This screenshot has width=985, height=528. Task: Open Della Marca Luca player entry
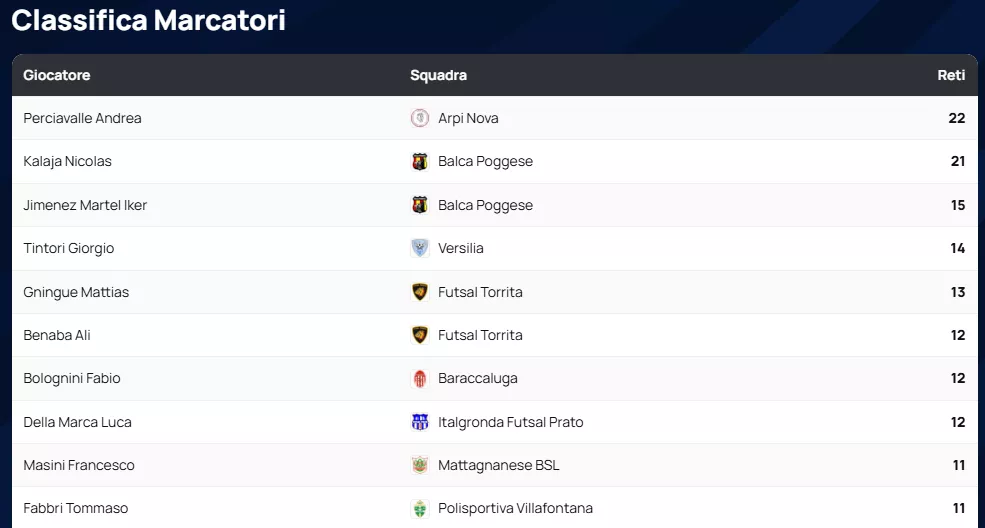[x=77, y=422]
